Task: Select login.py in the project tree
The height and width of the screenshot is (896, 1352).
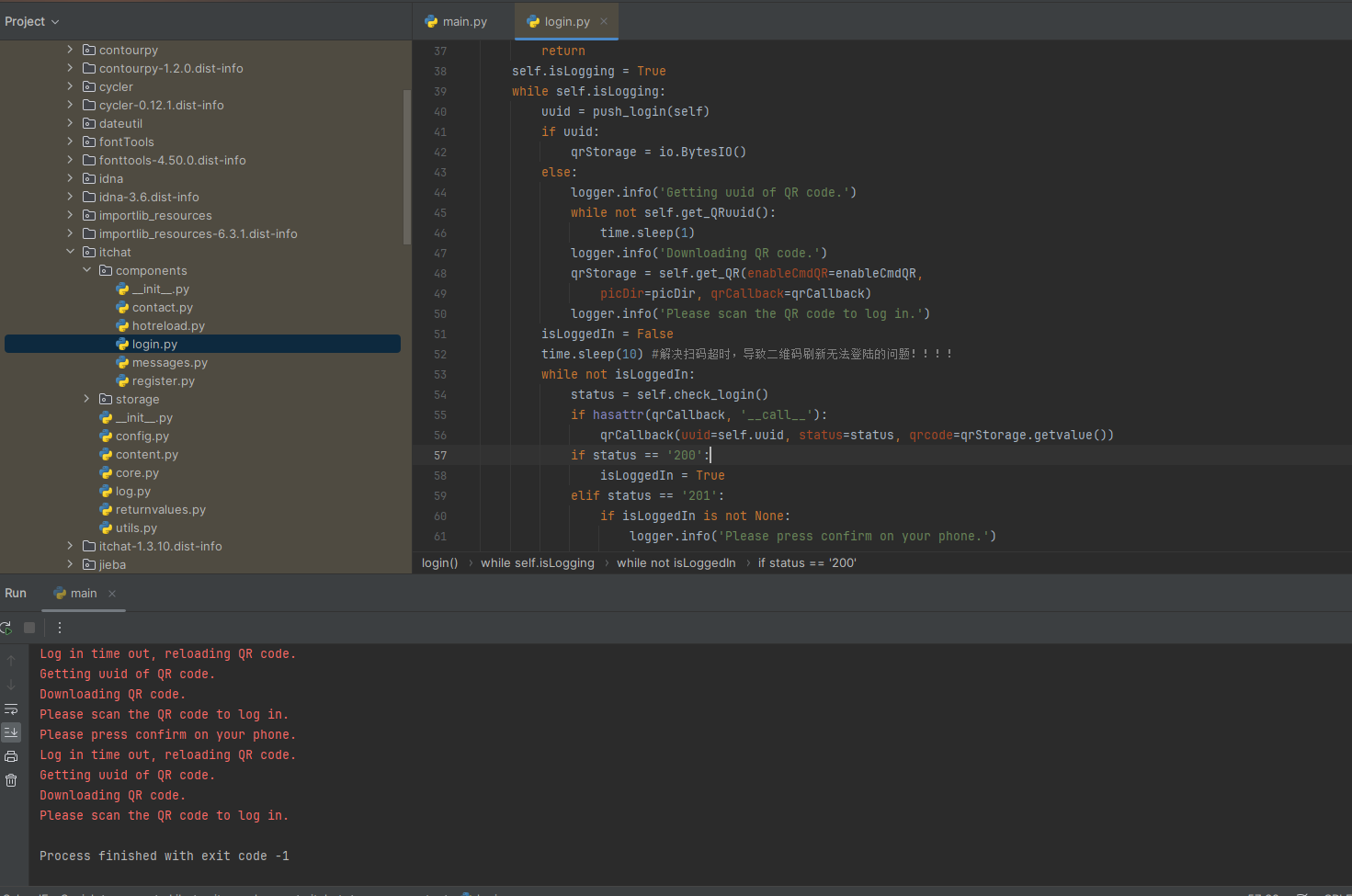Action: 202,344
